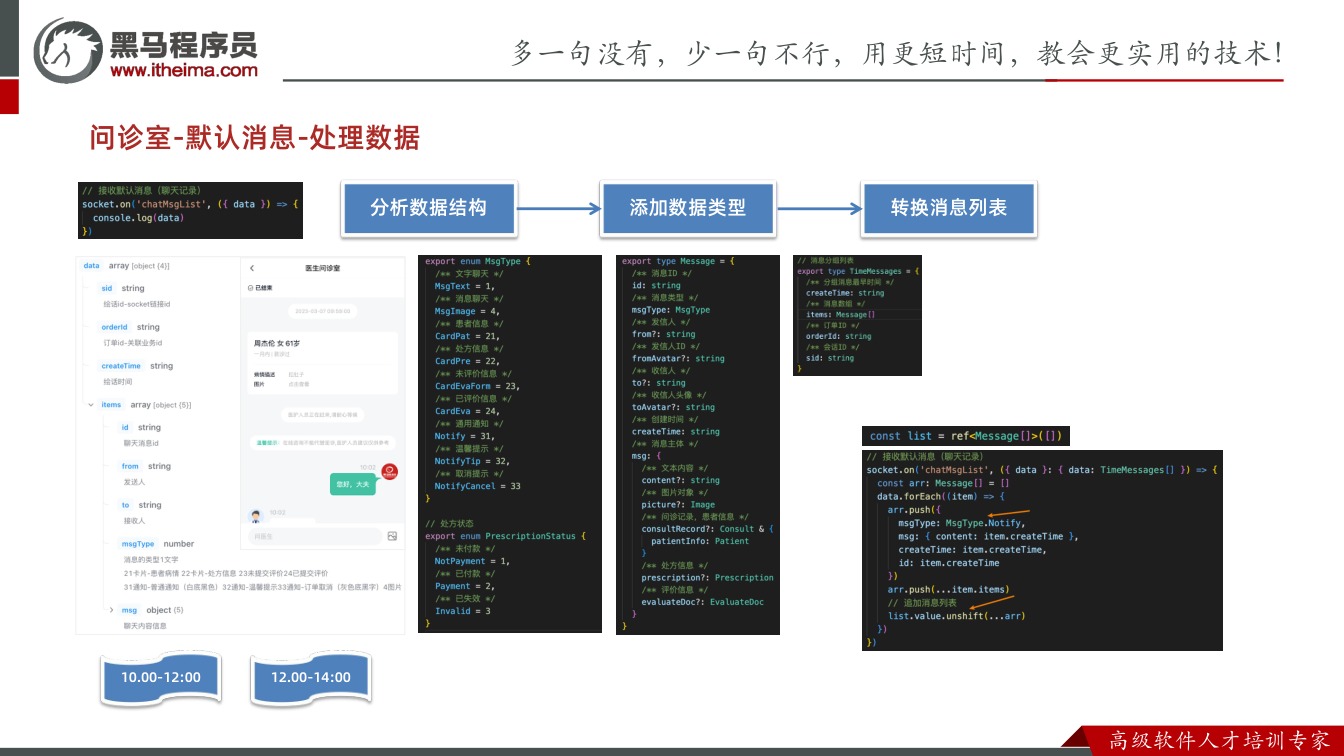Select the createTime field in tree

pos(121,366)
